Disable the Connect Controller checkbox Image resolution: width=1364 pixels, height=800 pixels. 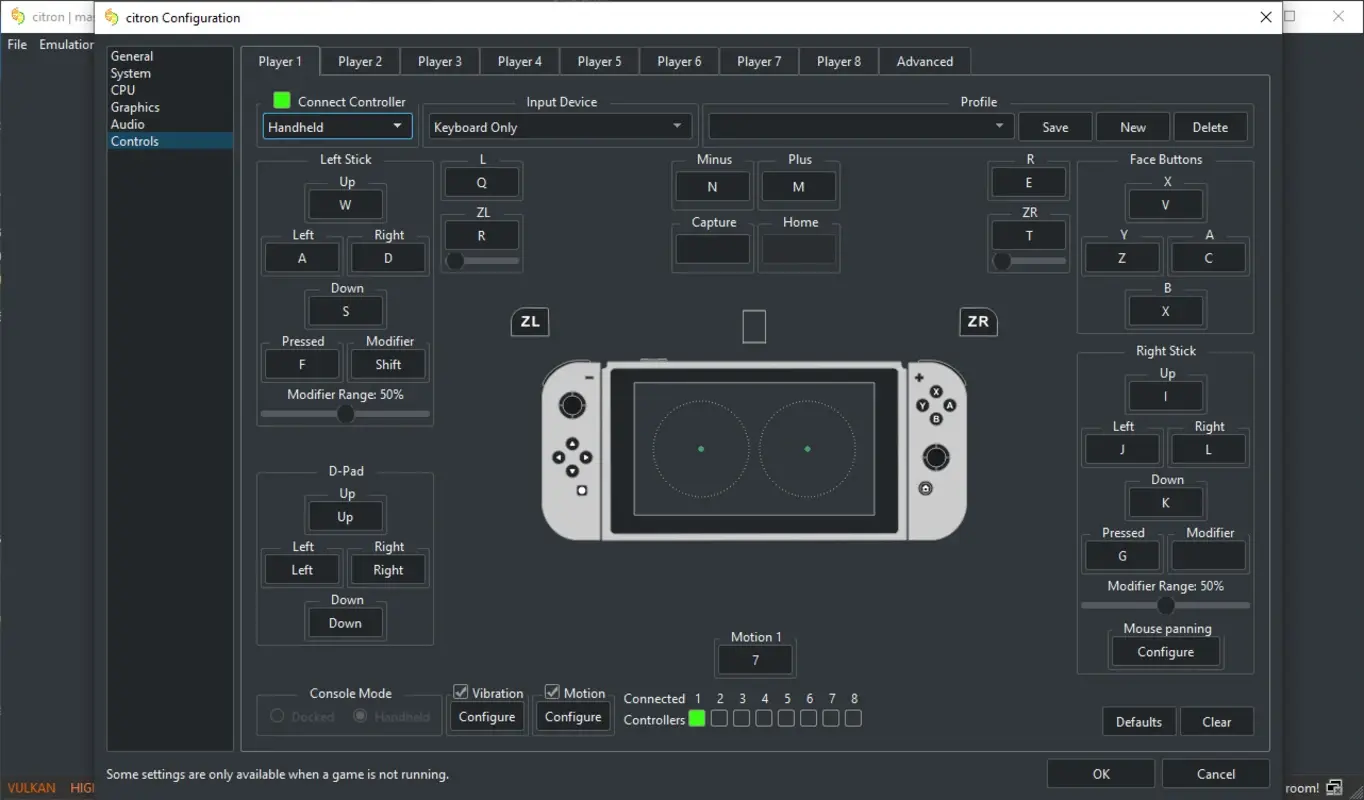[281, 100]
